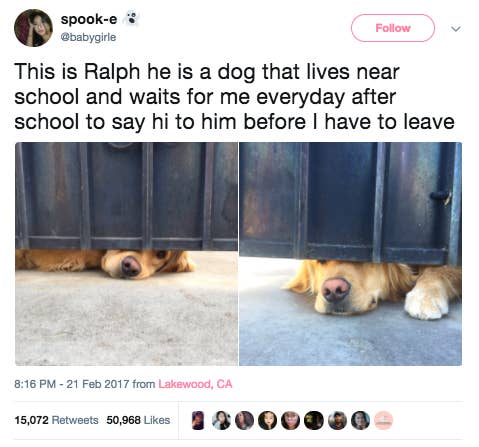Screen dimensions: 479x447
Task: Open the last pink liker avatar
Action: coord(384,420)
